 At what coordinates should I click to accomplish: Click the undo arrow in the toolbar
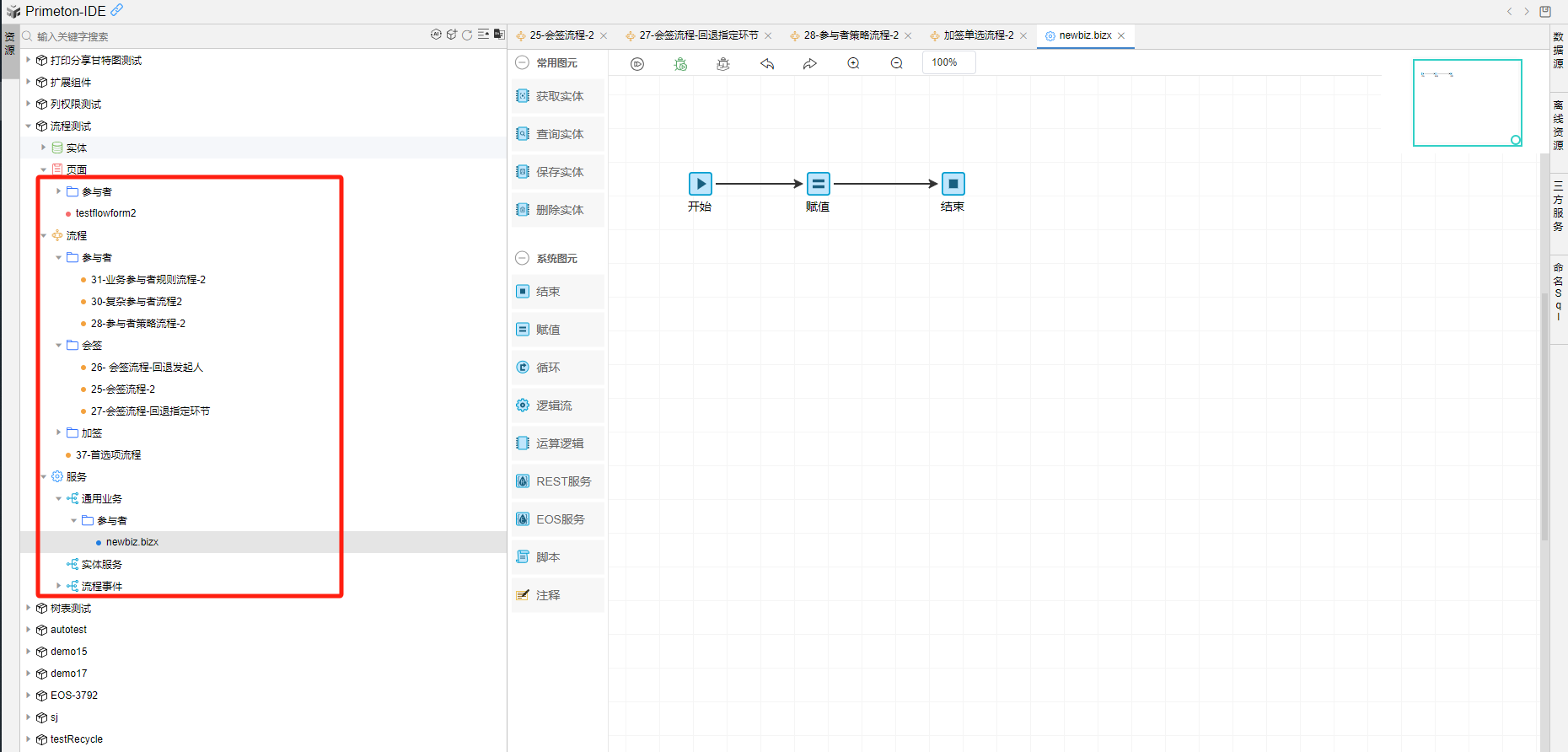click(767, 64)
